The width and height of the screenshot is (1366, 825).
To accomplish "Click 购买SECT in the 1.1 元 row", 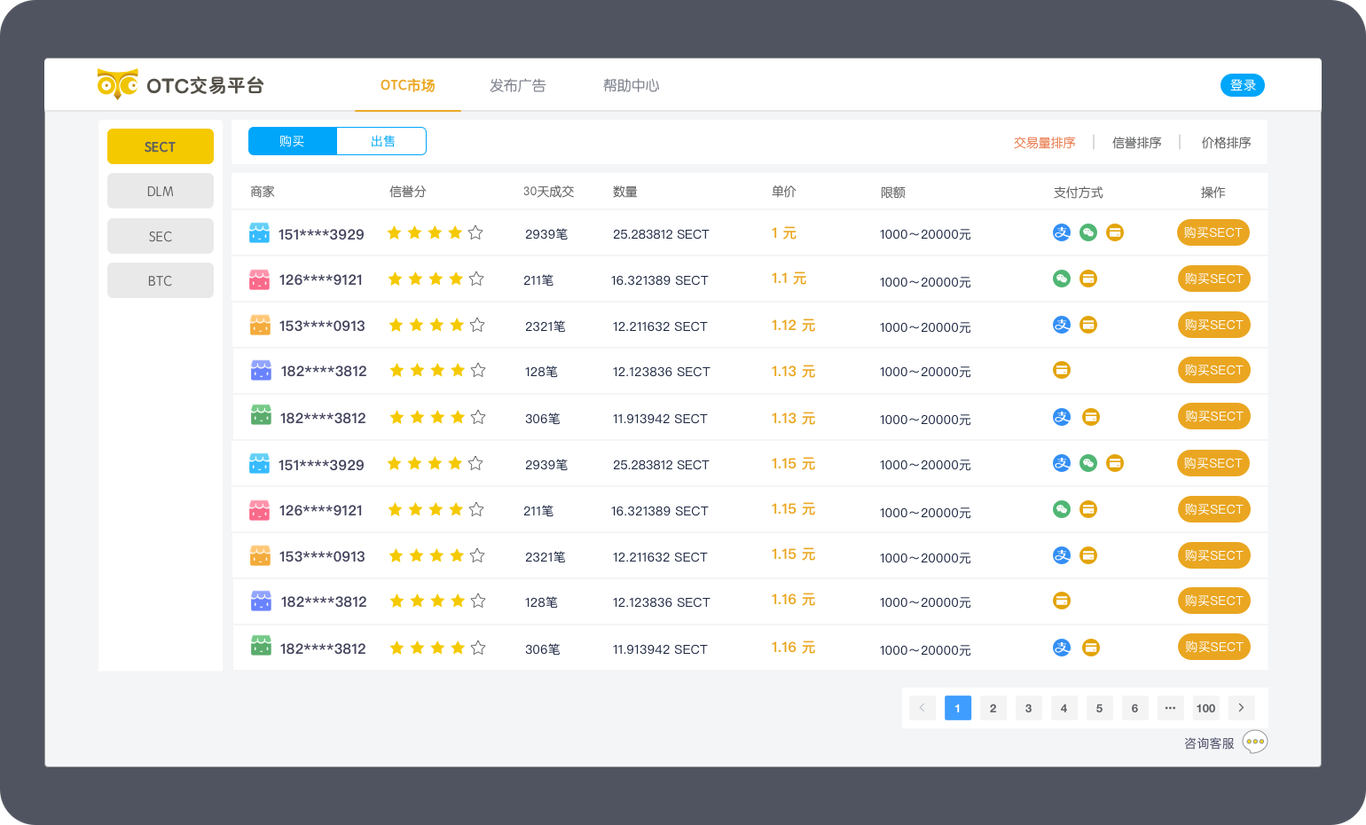I will (x=1213, y=279).
